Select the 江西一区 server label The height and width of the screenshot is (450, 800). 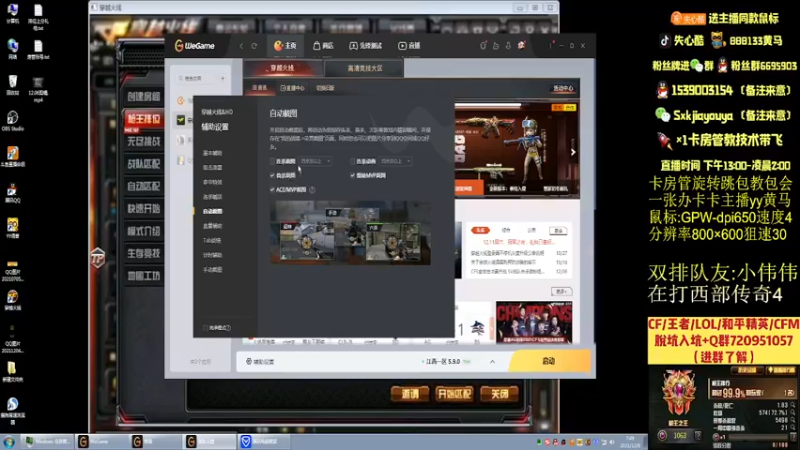[x=442, y=362]
